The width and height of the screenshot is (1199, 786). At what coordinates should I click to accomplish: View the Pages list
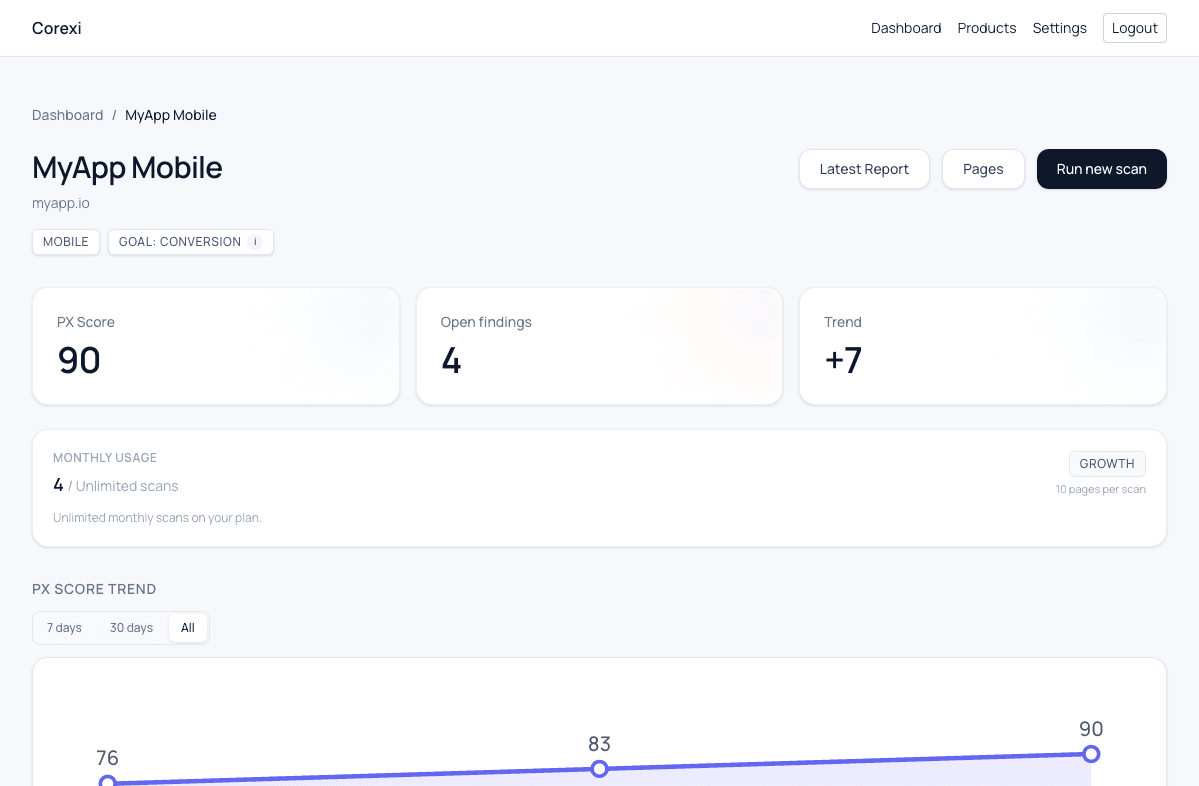[982, 169]
